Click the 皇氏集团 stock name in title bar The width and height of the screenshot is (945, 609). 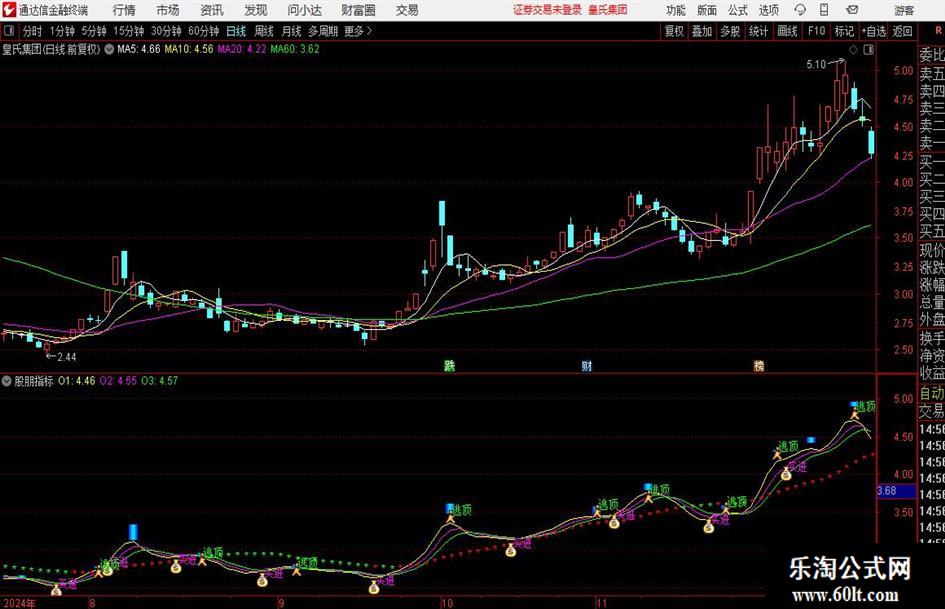coord(608,10)
